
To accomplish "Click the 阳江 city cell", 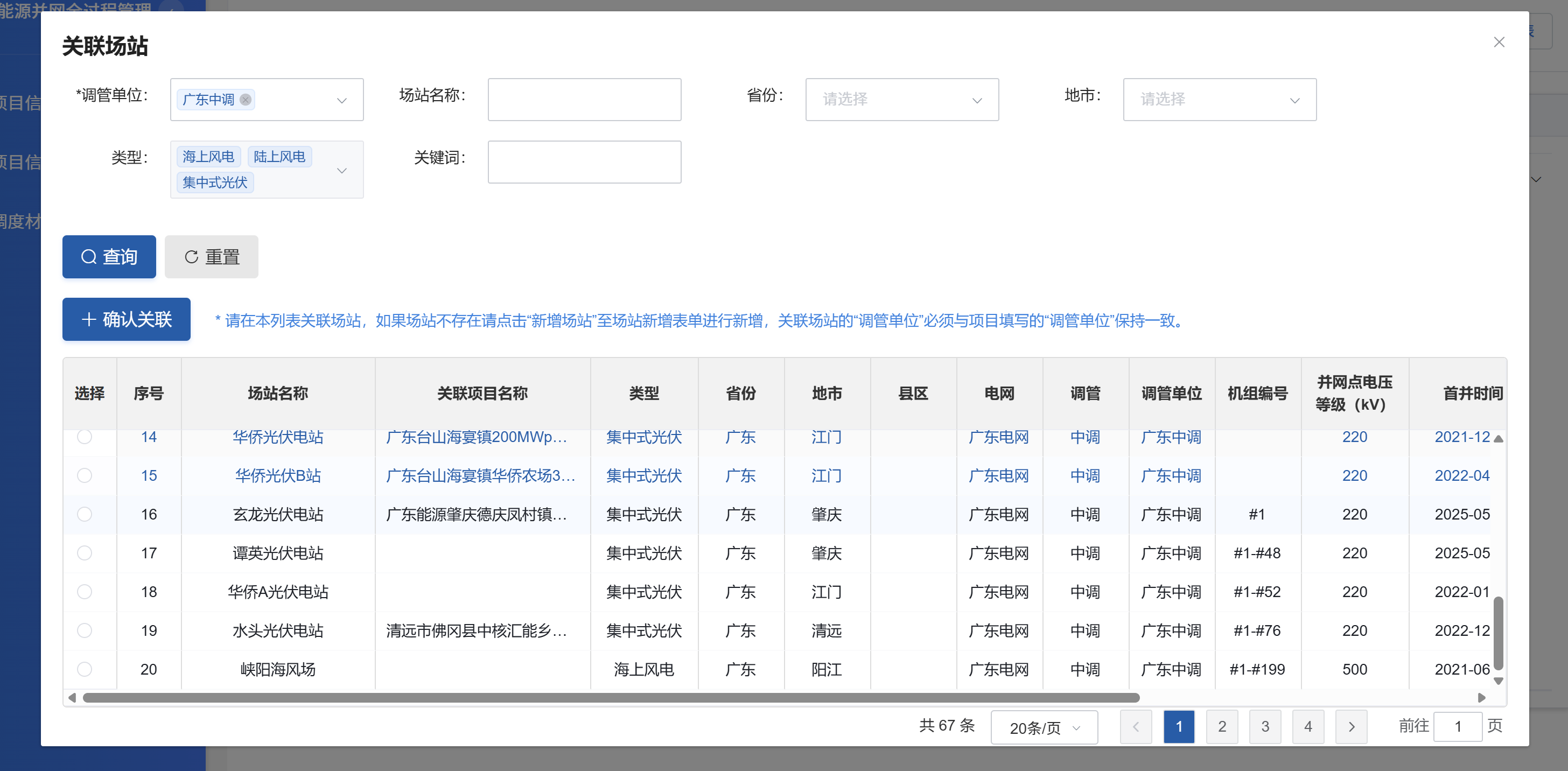I will pos(827,669).
